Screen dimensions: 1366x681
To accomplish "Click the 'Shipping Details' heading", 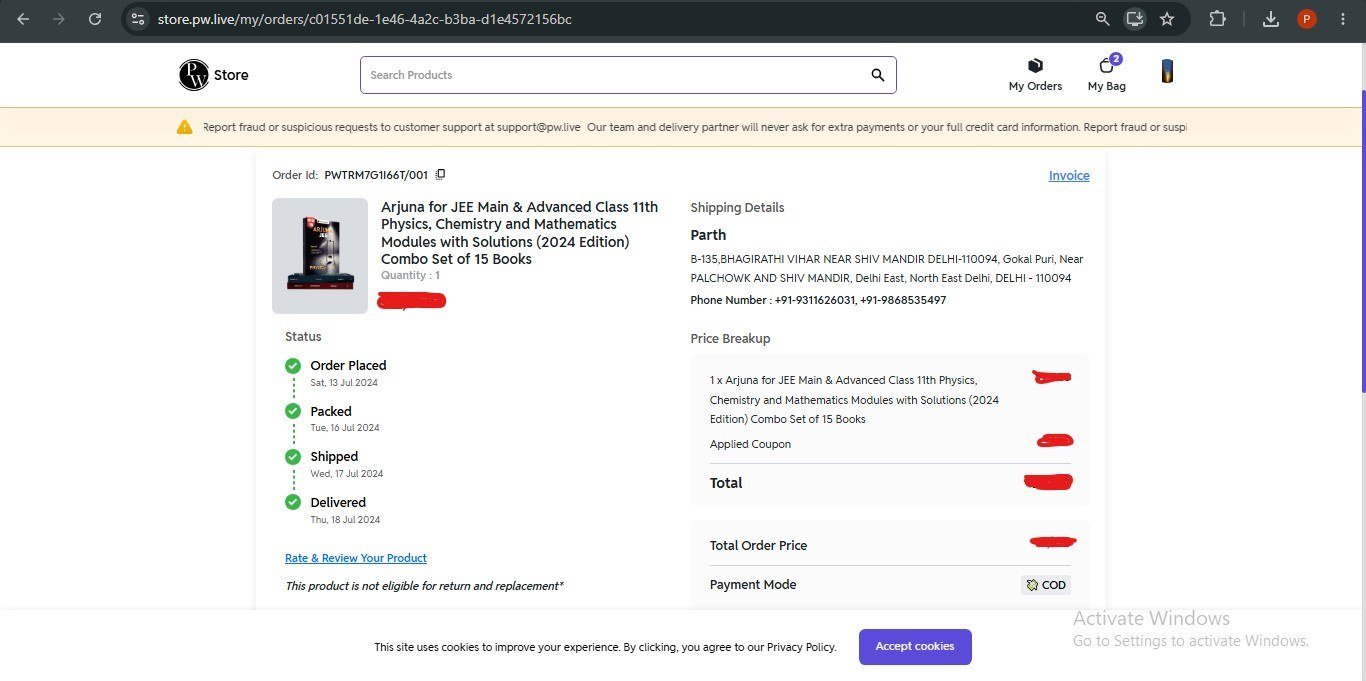I will (737, 208).
